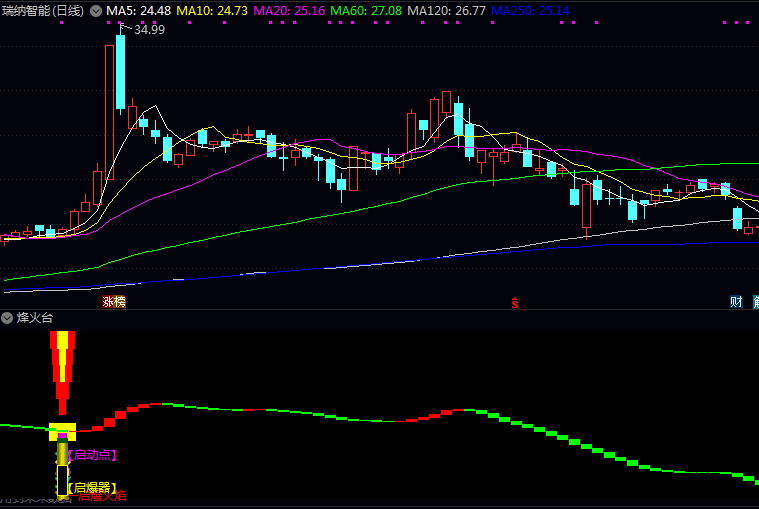Click the yellow block at the 启动点 signal

pos(62,432)
